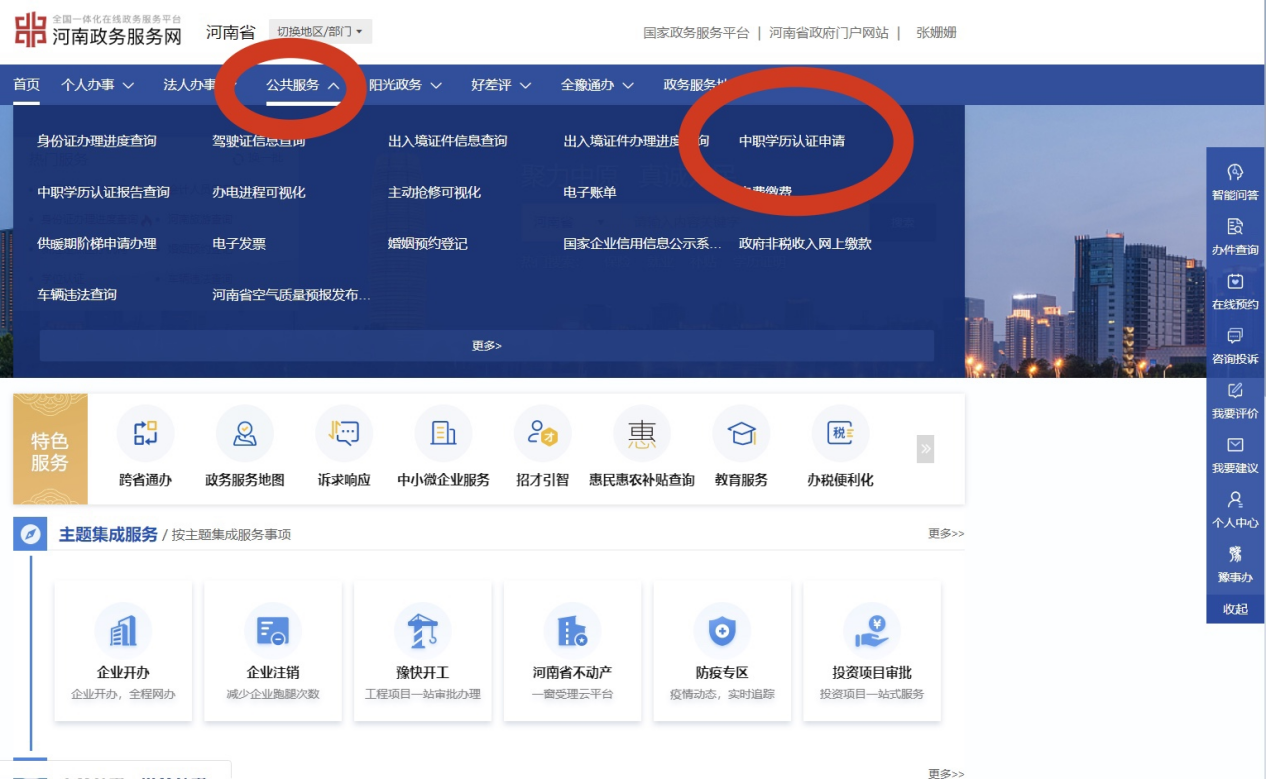This screenshot has height=779, width=1266.
Task: Expand the 个人办事 navigation menu
Action: click(x=97, y=85)
